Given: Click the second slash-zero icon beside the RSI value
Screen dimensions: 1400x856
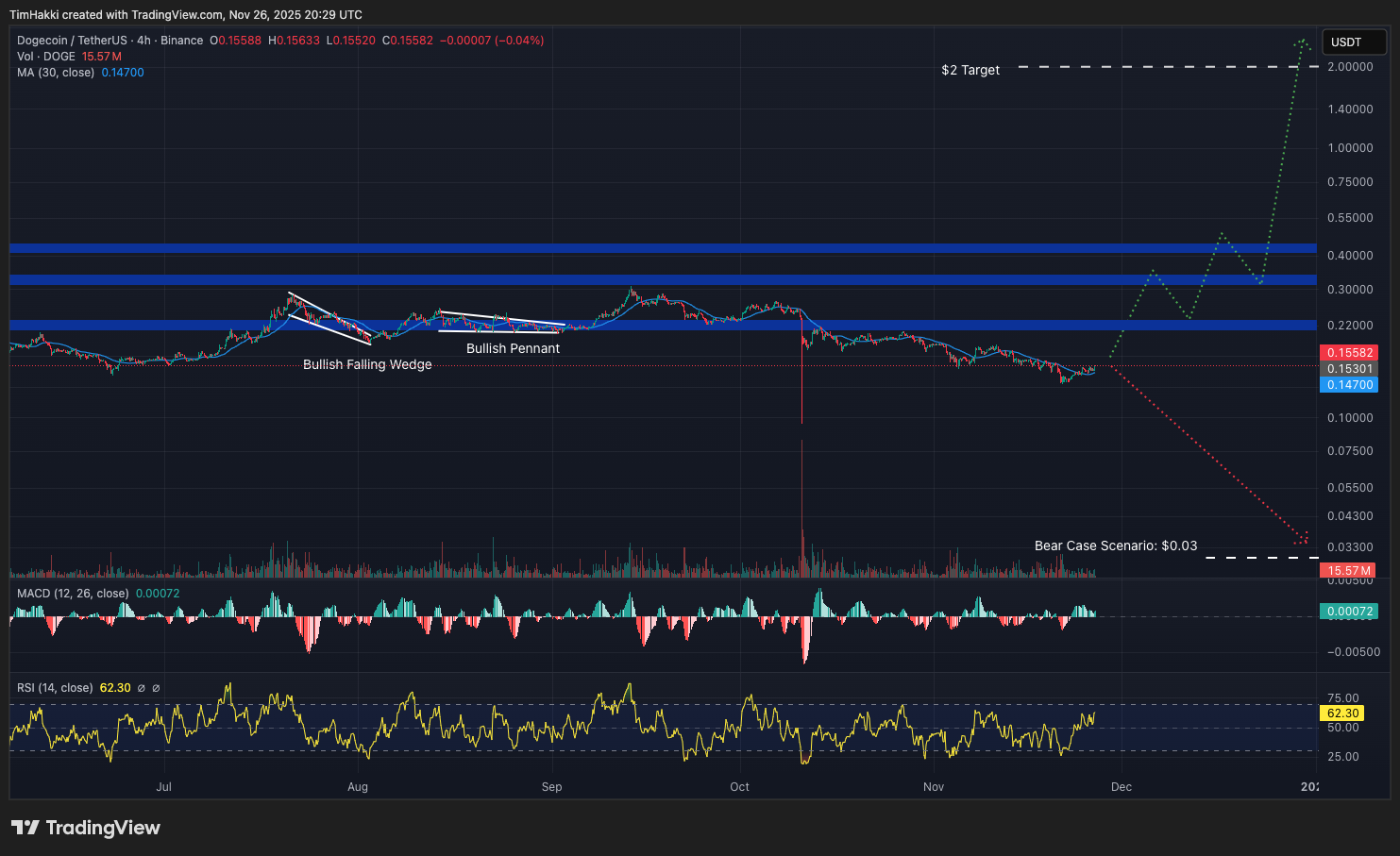Looking at the screenshot, I should 159,688.
